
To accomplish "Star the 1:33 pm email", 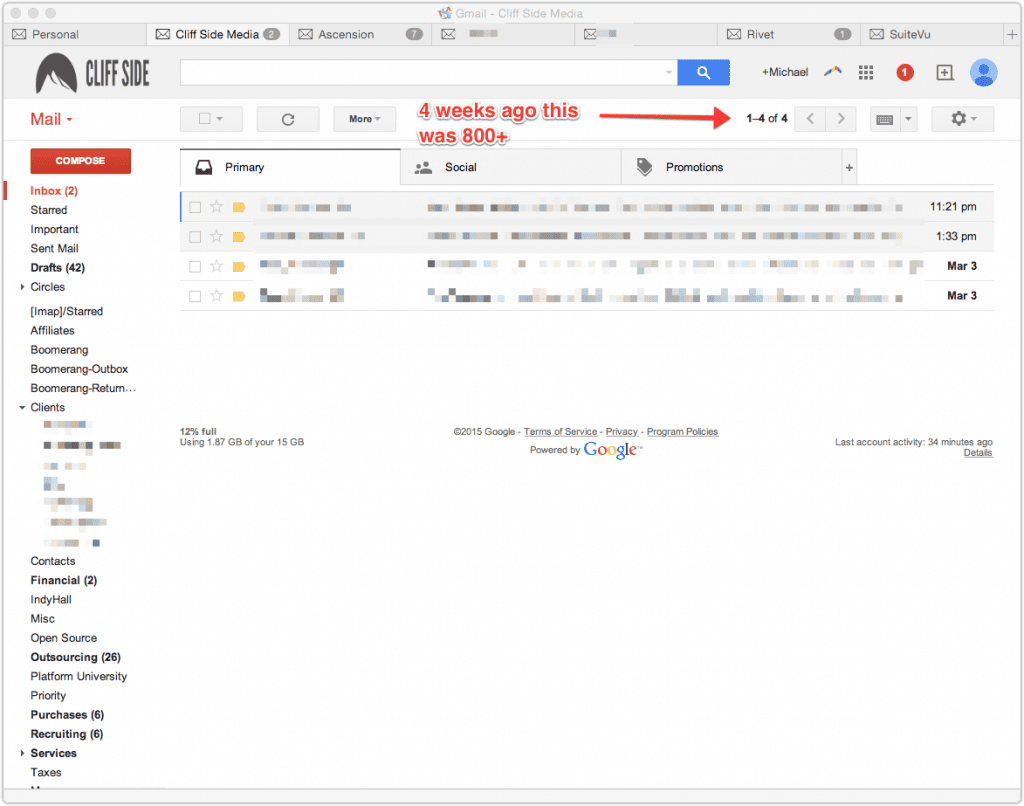I will click(216, 236).
